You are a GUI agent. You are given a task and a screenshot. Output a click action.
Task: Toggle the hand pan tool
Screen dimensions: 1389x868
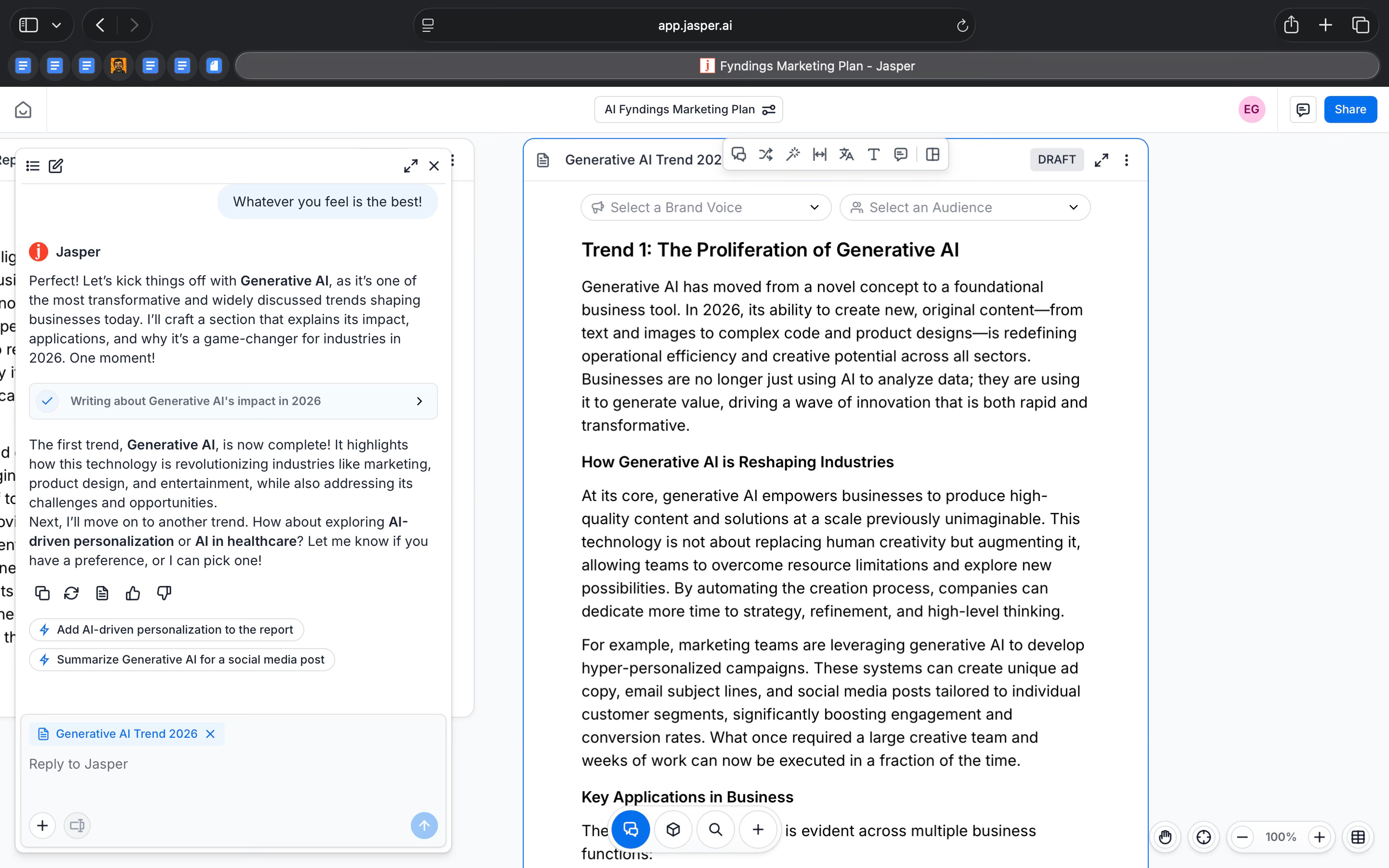pyautogui.click(x=1165, y=837)
